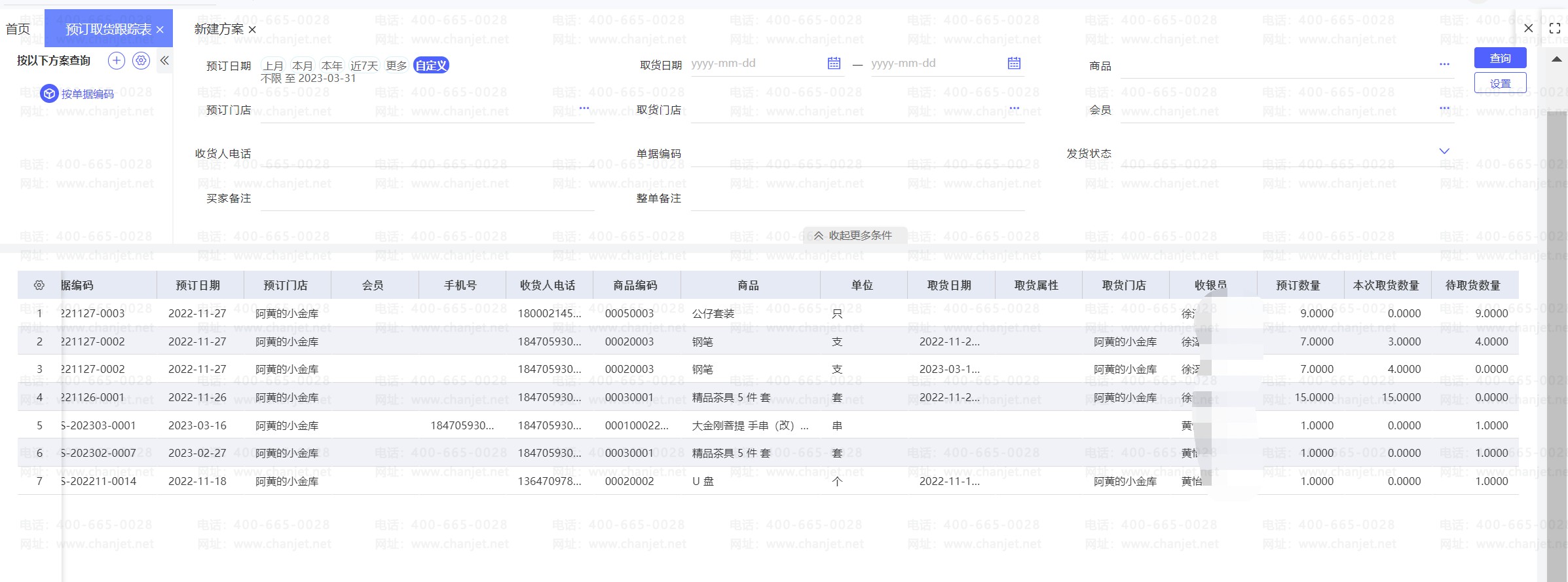Collapse extra filters via 收起更多条件
Screen dimensions: 1568x582
pyautogui.click(x=854, y=235)
